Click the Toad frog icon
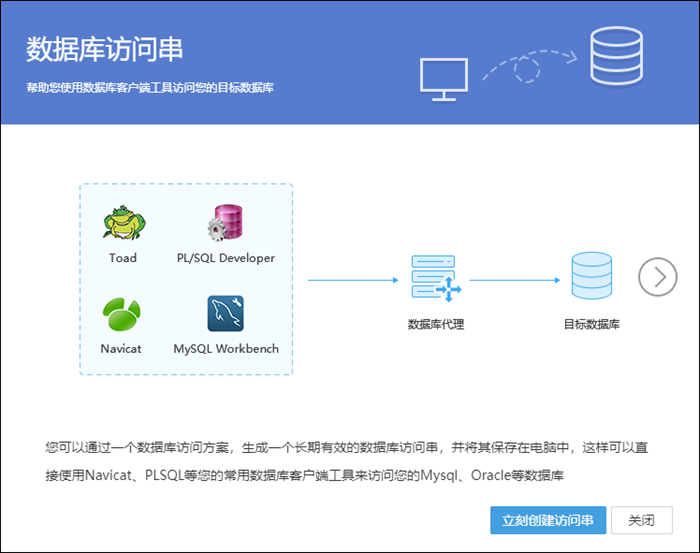The image size is (700, 553). [123, 223]
